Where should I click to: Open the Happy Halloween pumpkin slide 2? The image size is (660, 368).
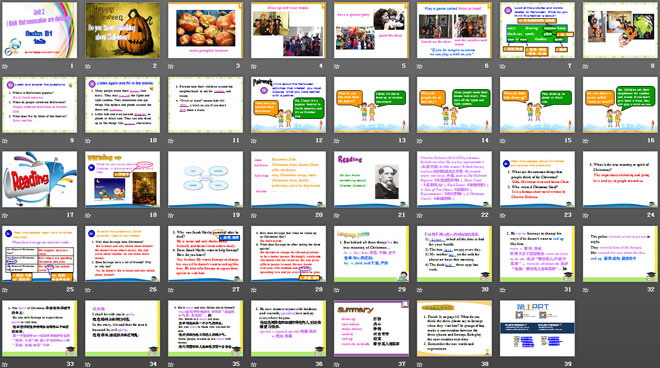(x=122, y=30)
